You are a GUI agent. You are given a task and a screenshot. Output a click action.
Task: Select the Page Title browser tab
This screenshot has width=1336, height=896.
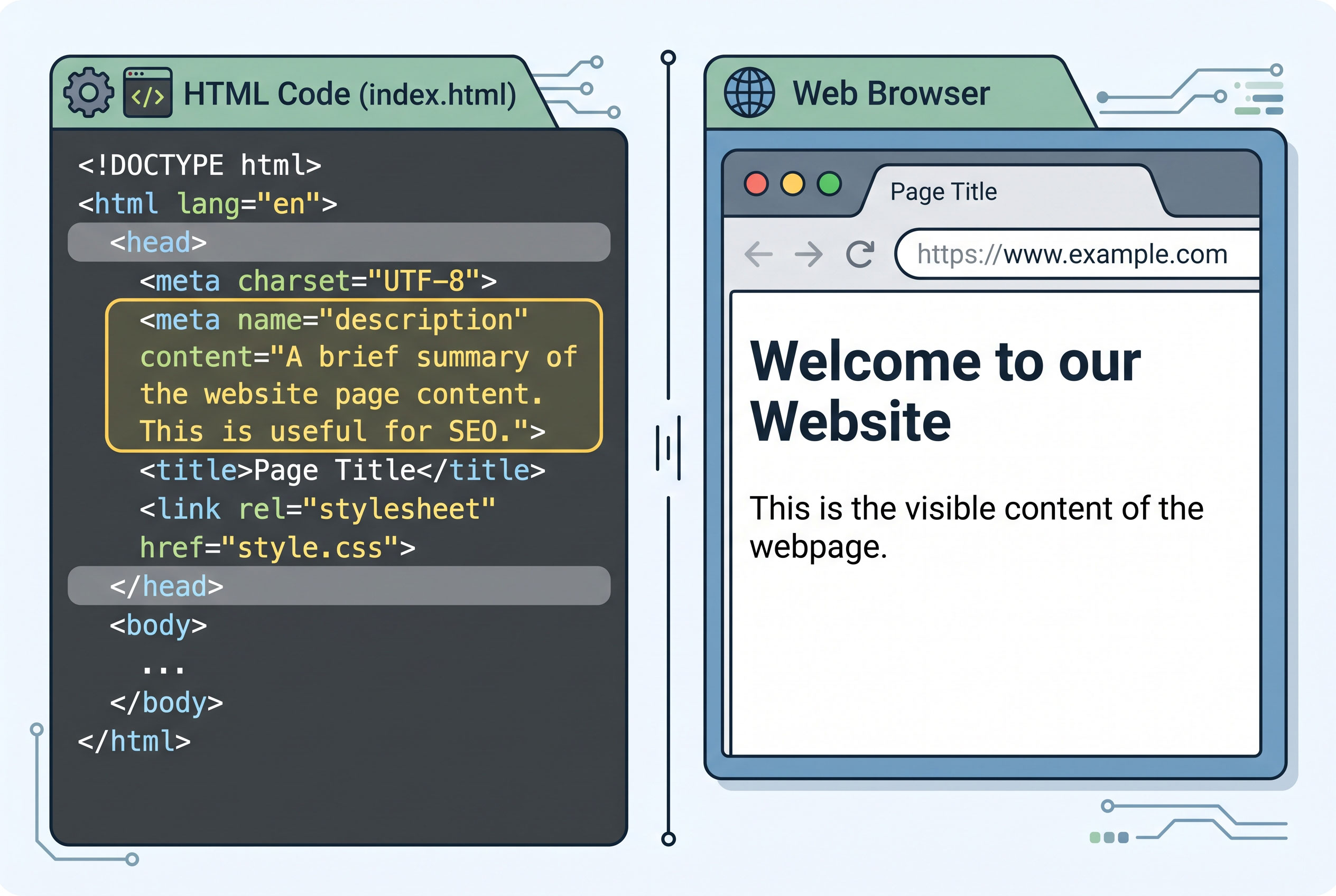1012,191
